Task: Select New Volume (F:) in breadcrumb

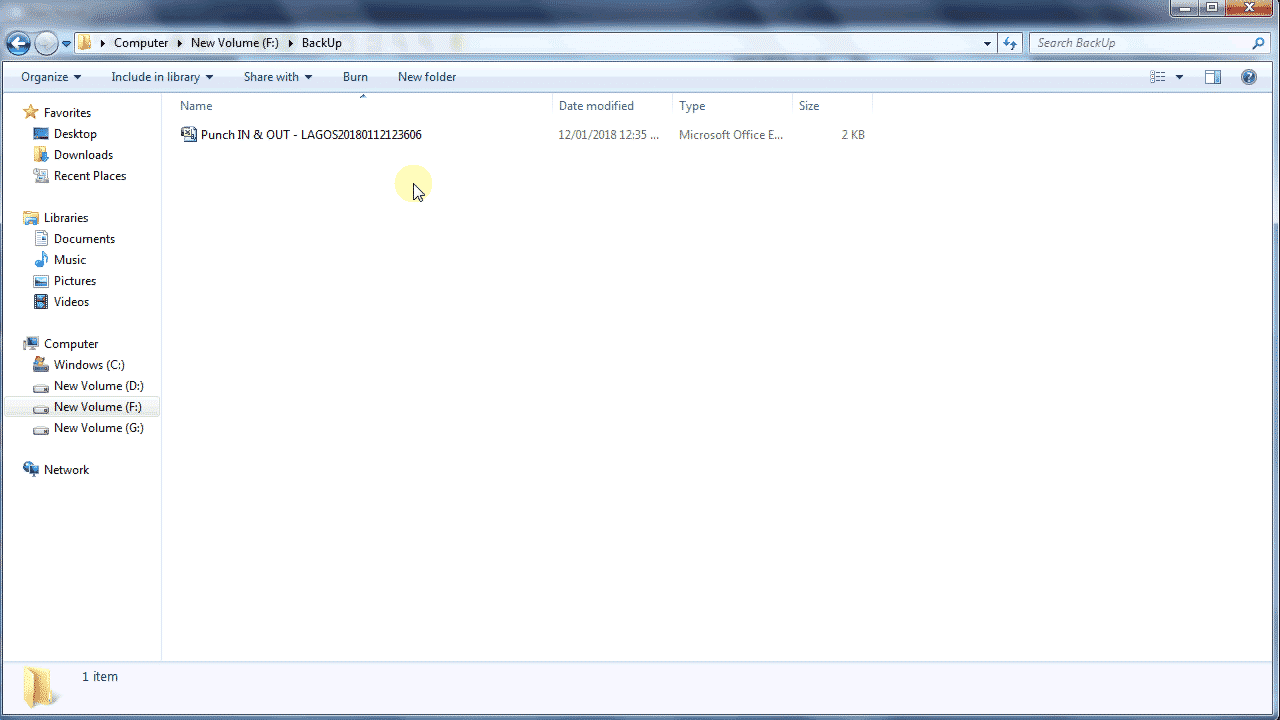Action: coord(235,43)
